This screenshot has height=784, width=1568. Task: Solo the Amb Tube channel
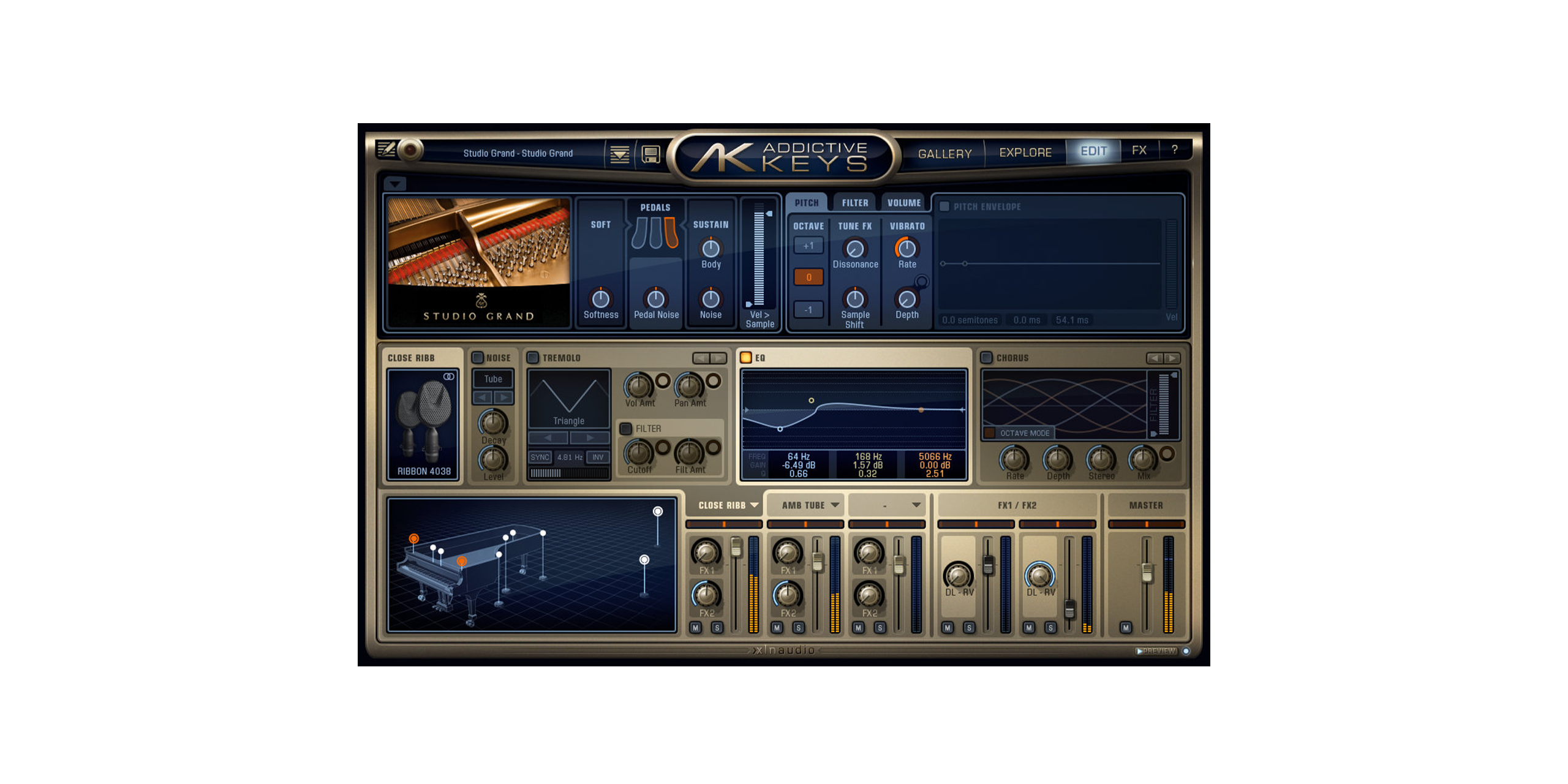(798, 627)
